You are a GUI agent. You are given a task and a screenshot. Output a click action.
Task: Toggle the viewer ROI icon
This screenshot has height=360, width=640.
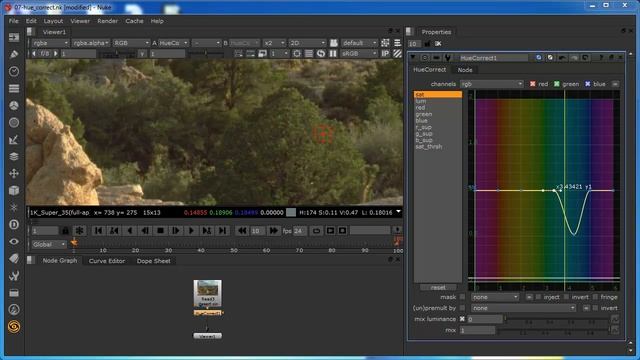297,53
